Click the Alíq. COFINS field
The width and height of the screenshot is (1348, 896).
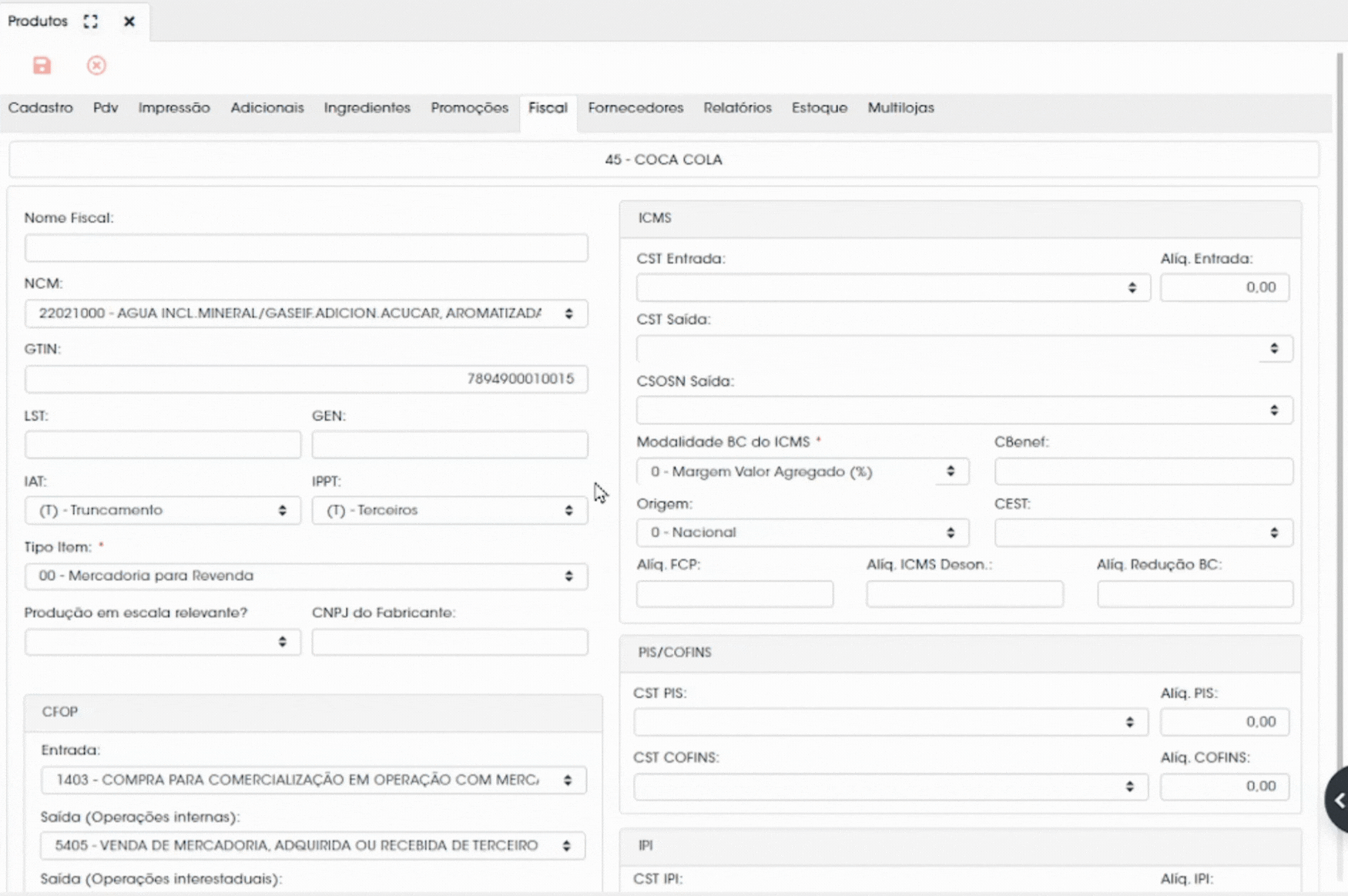click(x=1225, y=787)
